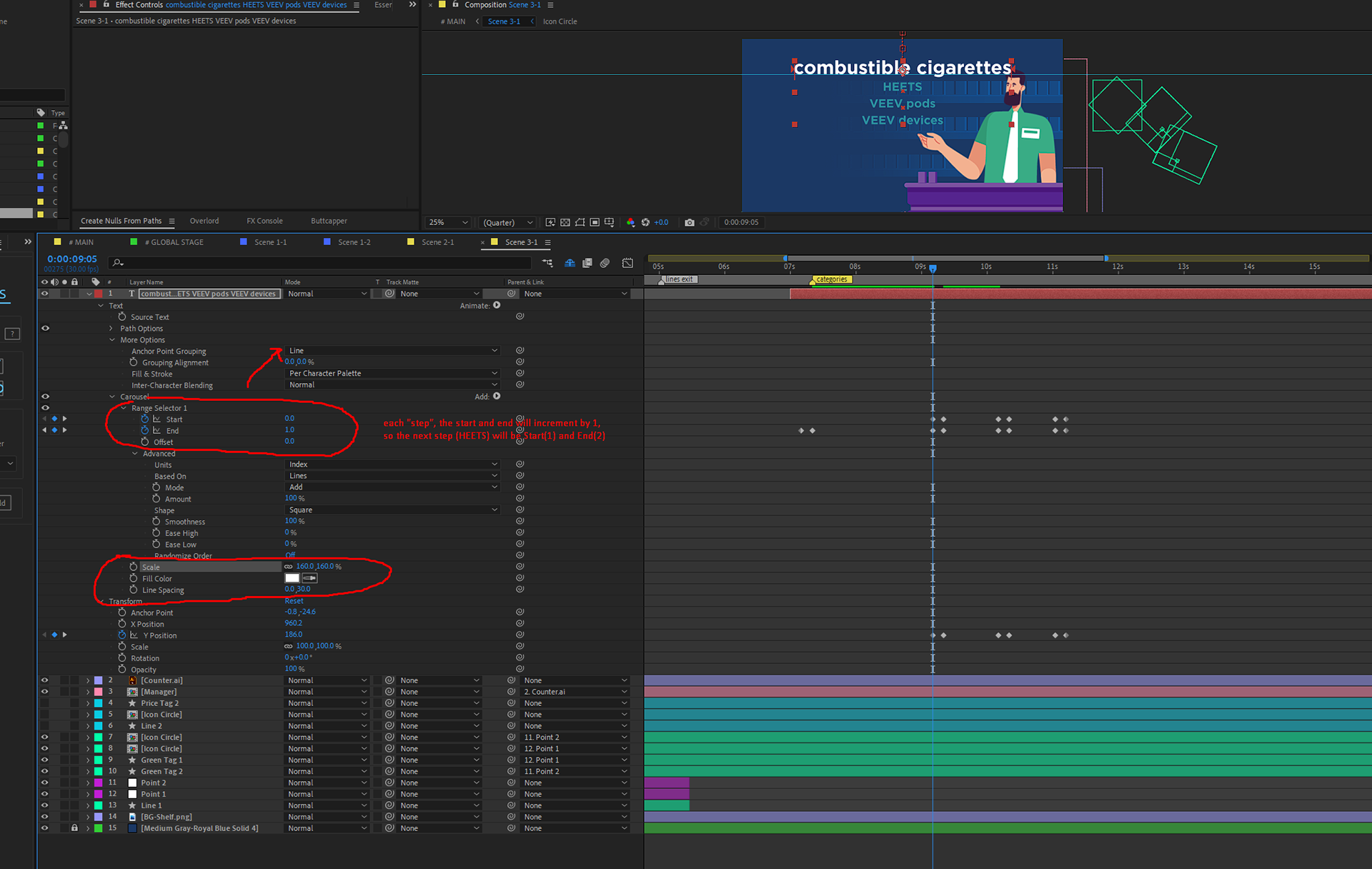Hide the BG-Shelf.png layer
The image size is (1372, 869).
tap(45, 817)
